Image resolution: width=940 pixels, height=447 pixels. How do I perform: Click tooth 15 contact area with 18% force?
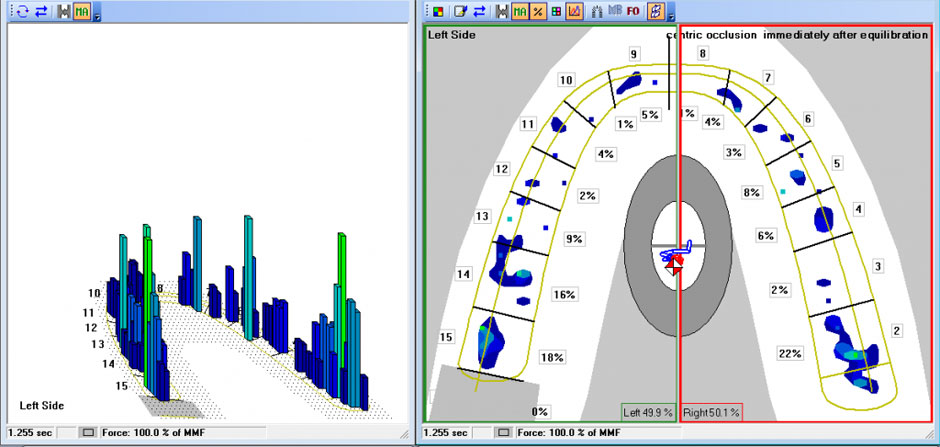click(490, 337)
